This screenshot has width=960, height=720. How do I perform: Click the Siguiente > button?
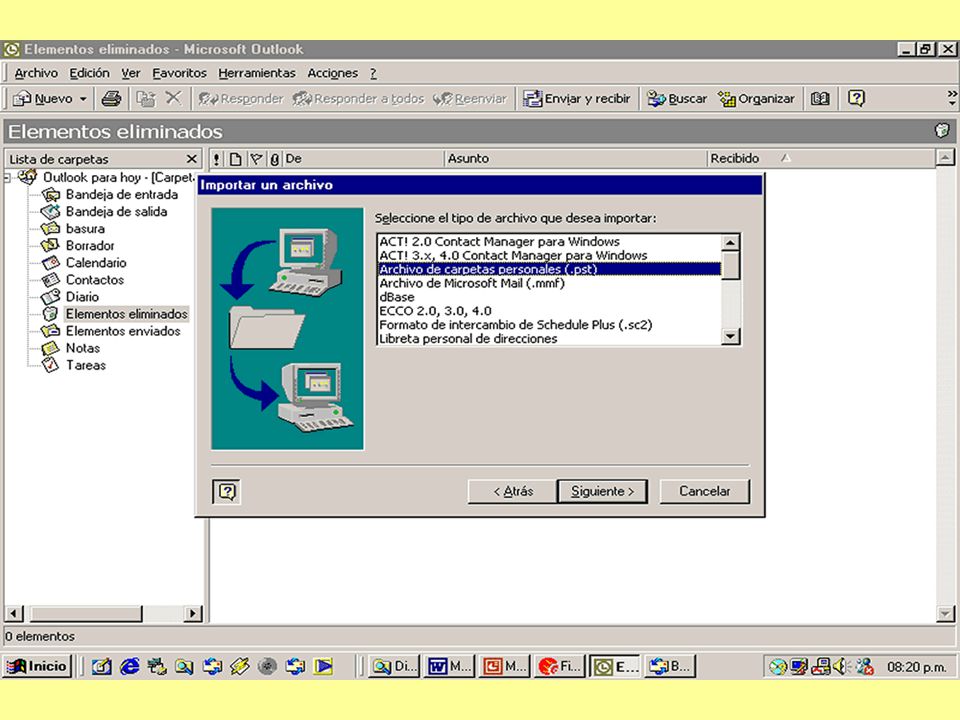coord(602,492)
